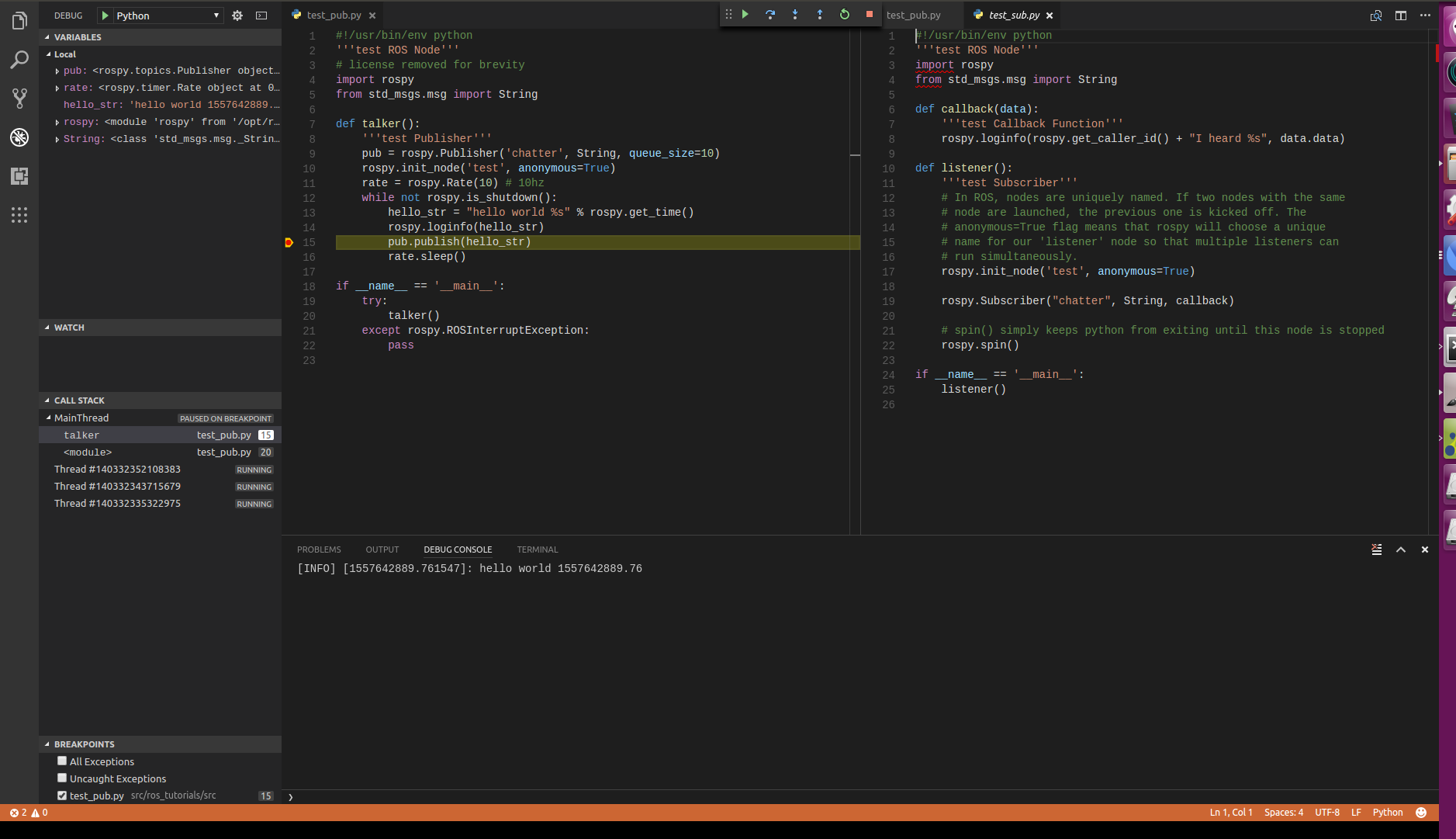
Task: Open the Source Control view
Action: click(x=19, y=99)
